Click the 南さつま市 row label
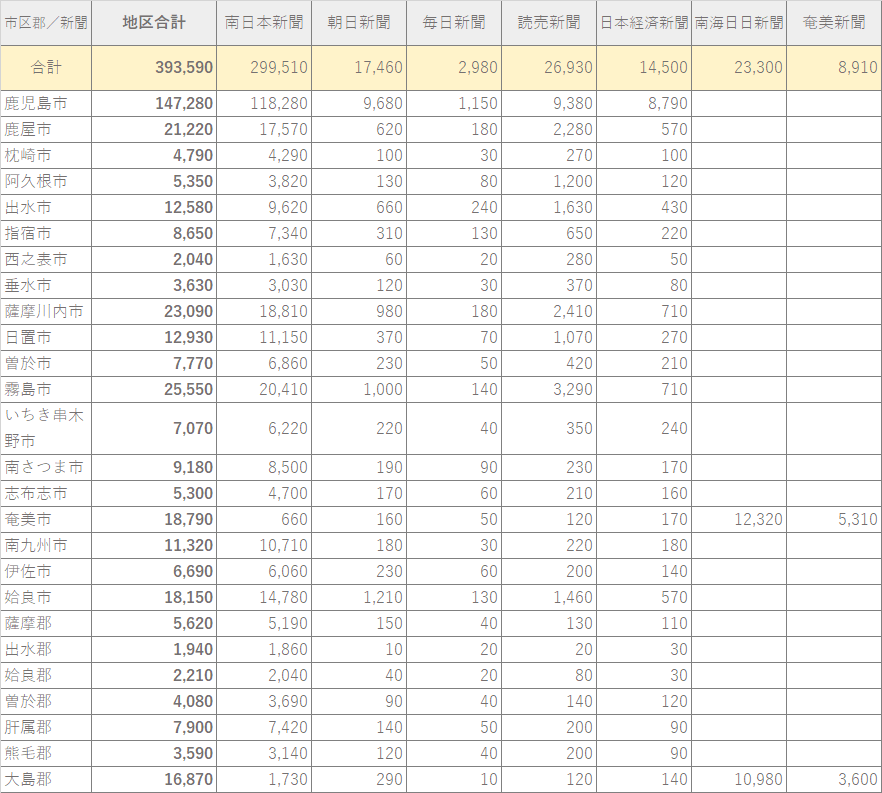 [44, 467]
